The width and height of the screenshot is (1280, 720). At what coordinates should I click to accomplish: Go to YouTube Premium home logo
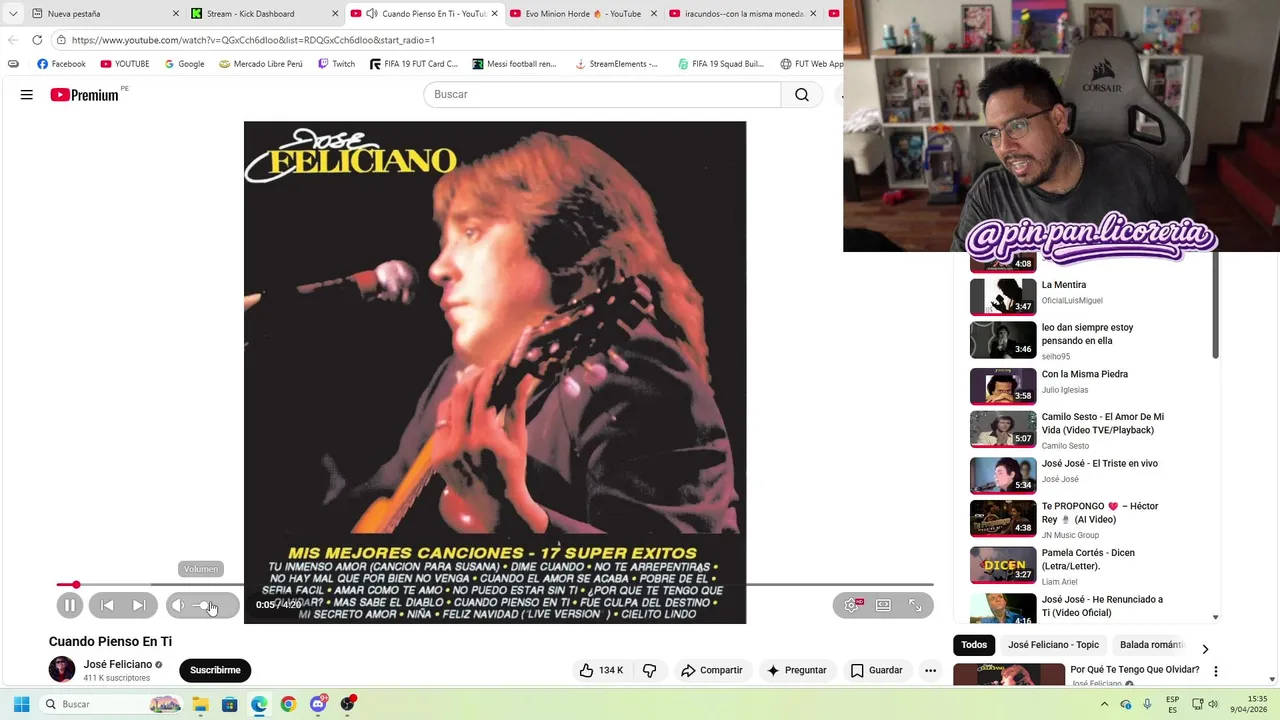(x=84, y=94)
